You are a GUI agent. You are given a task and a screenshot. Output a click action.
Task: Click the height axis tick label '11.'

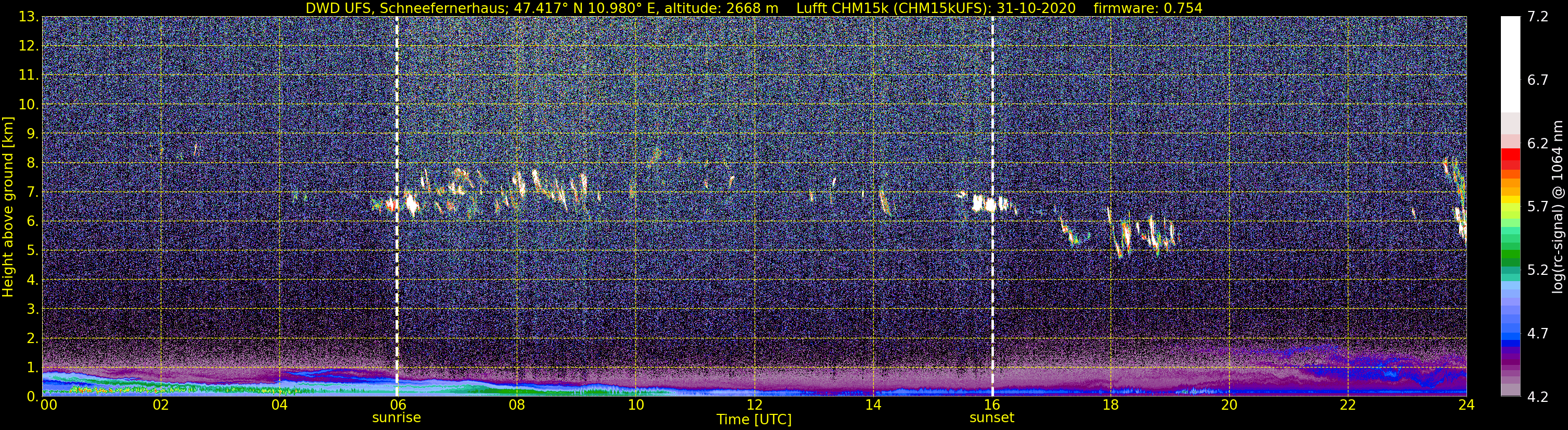pos(29,75)
